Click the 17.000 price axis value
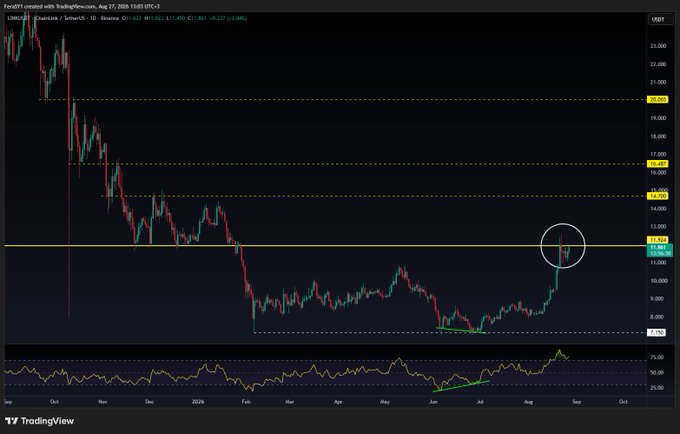This screenshot has width=680, height=434. [x=658, y=154]
